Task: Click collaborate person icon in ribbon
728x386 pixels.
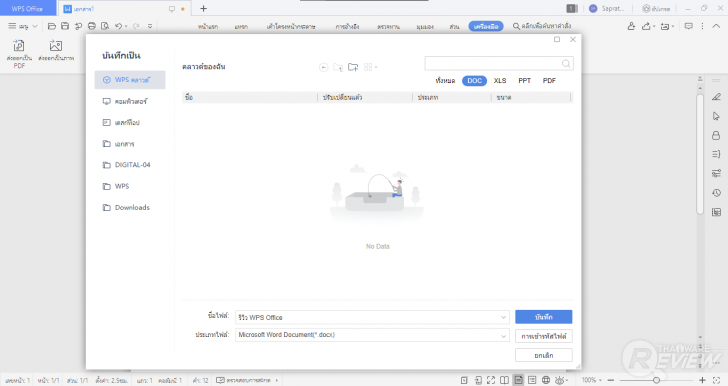Action: tap(631, 26)
